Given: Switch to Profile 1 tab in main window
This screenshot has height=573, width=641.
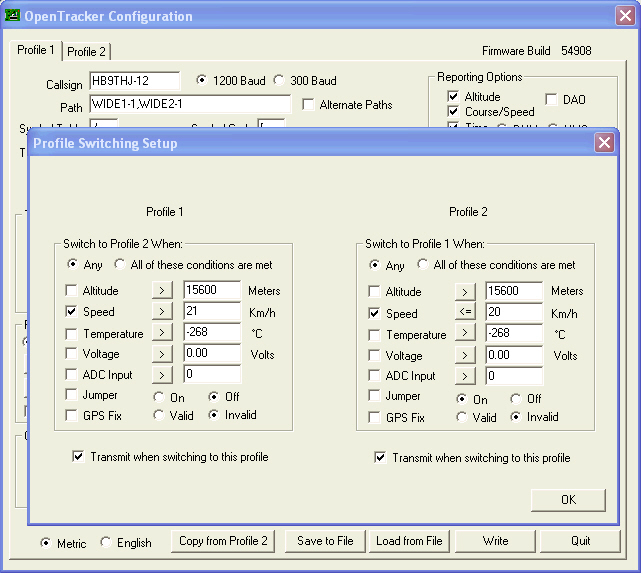Looking at the screenshot, I should point(36,50).
